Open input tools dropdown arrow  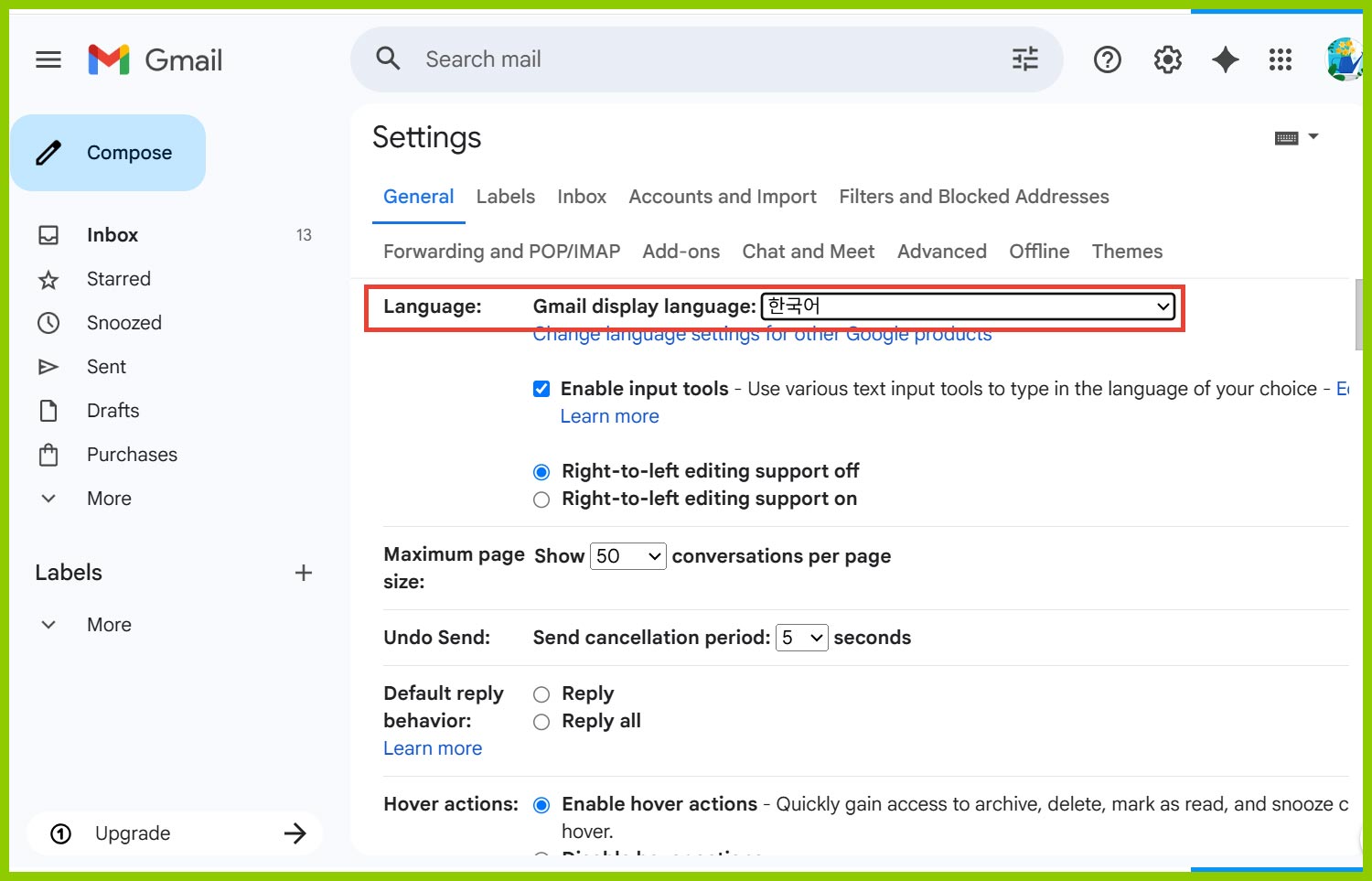click(x=1313, y=136)
